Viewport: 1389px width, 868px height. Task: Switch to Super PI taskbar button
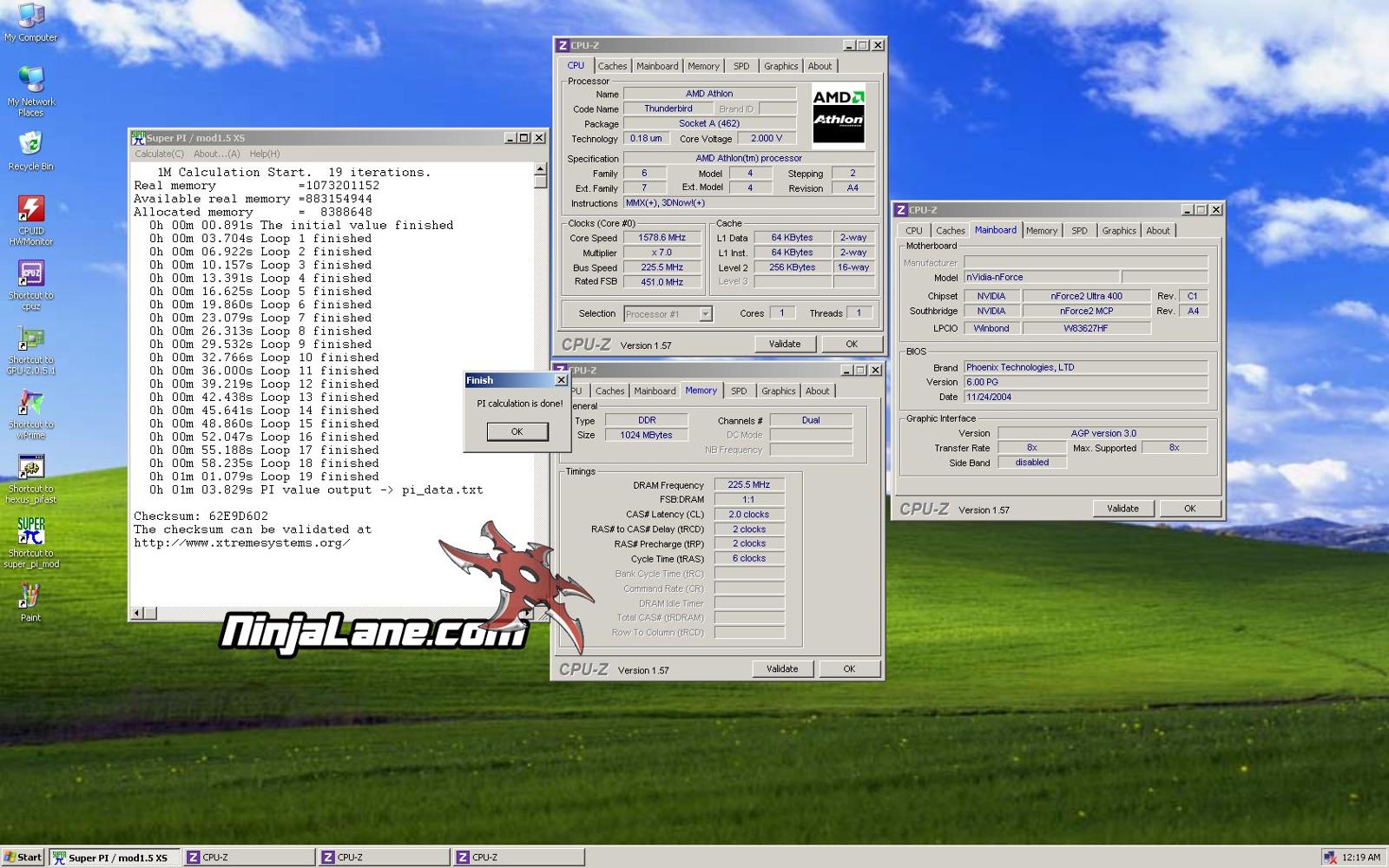coord(115,858)
